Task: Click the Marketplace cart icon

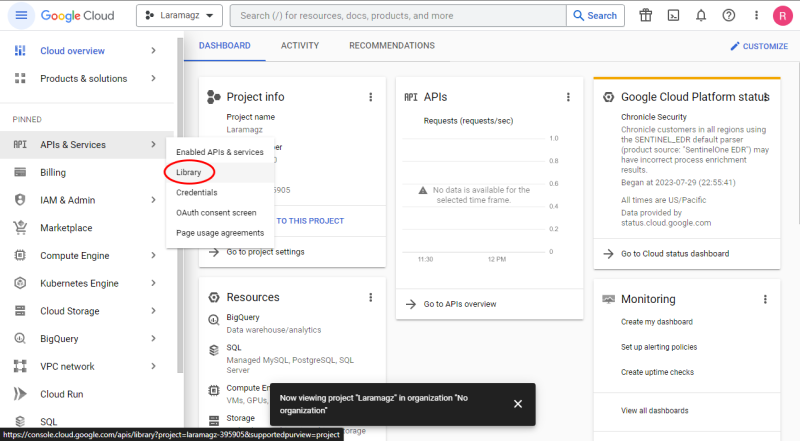Action: click(20, 227)
